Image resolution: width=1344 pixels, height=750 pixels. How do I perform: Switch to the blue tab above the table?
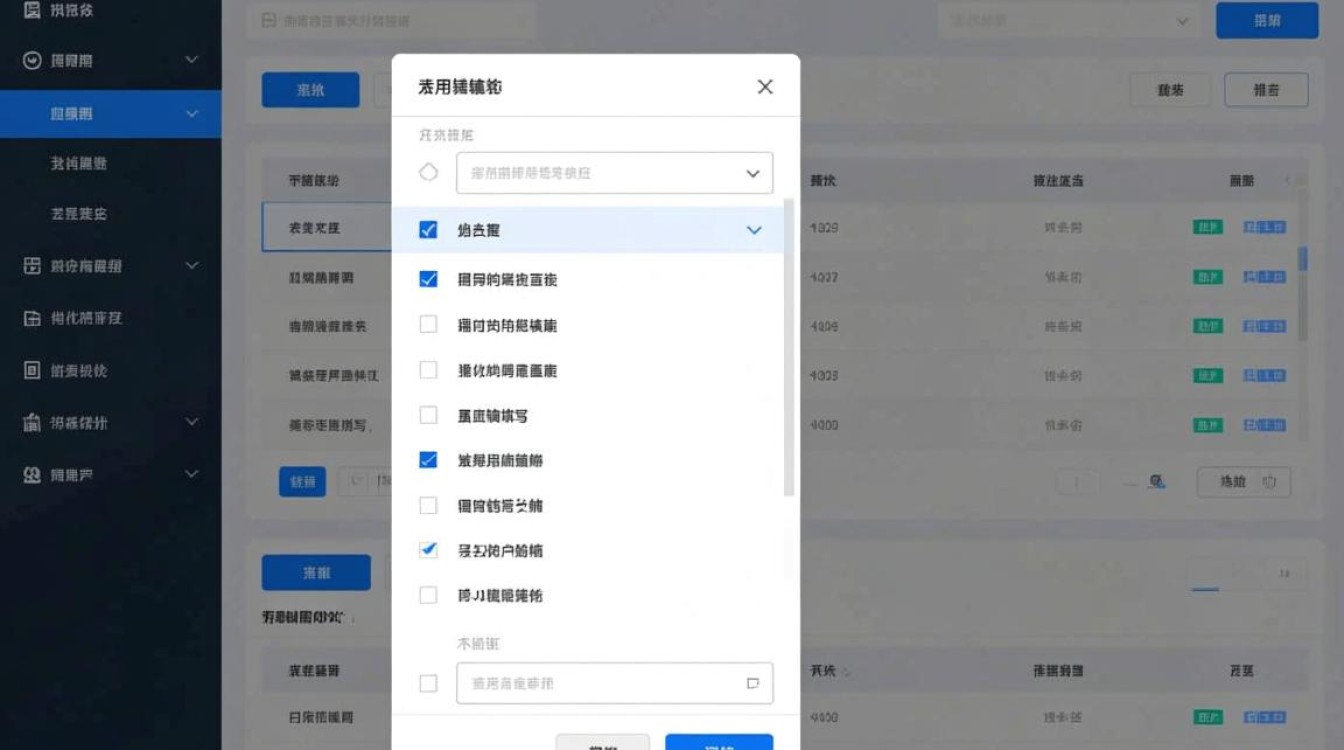click(310, 89)
